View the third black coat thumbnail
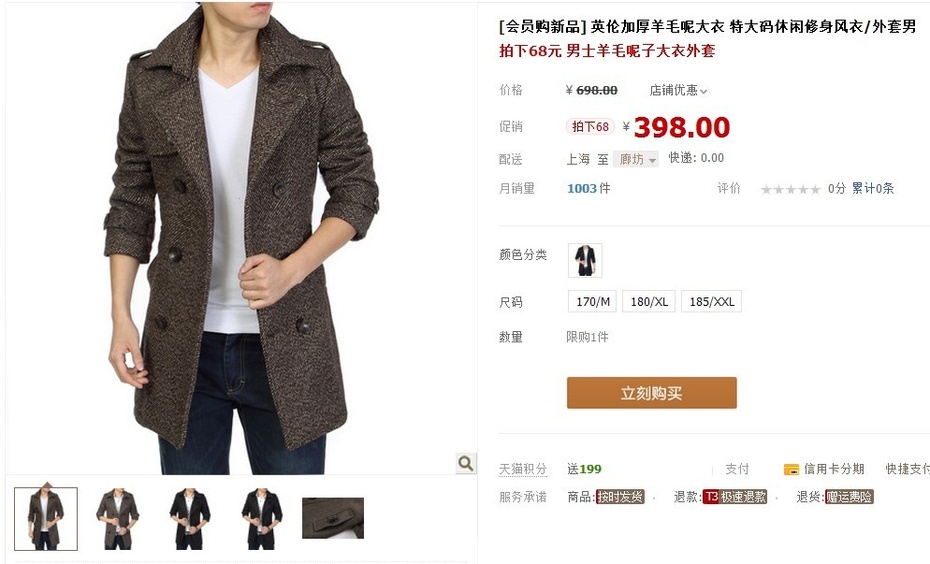This screenshot has width=930, height=564. 190,519
